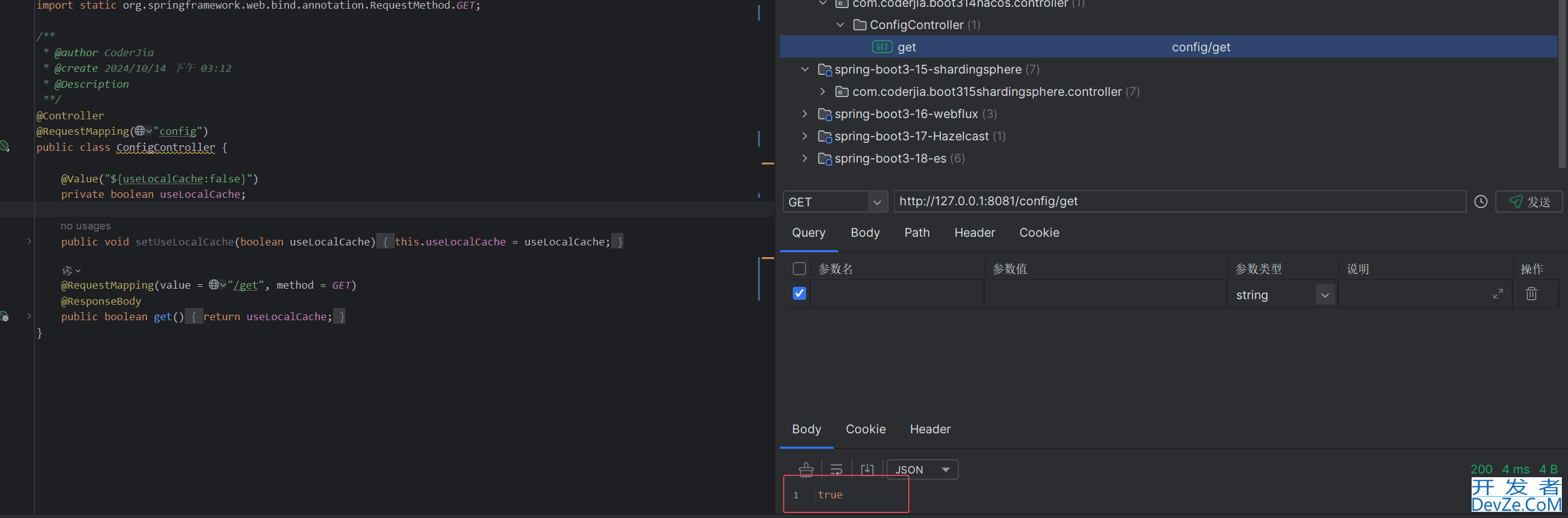Collapse the ConfigController tree node
This screenshot has width=1568, height=518.
click(x=840, y=25)
